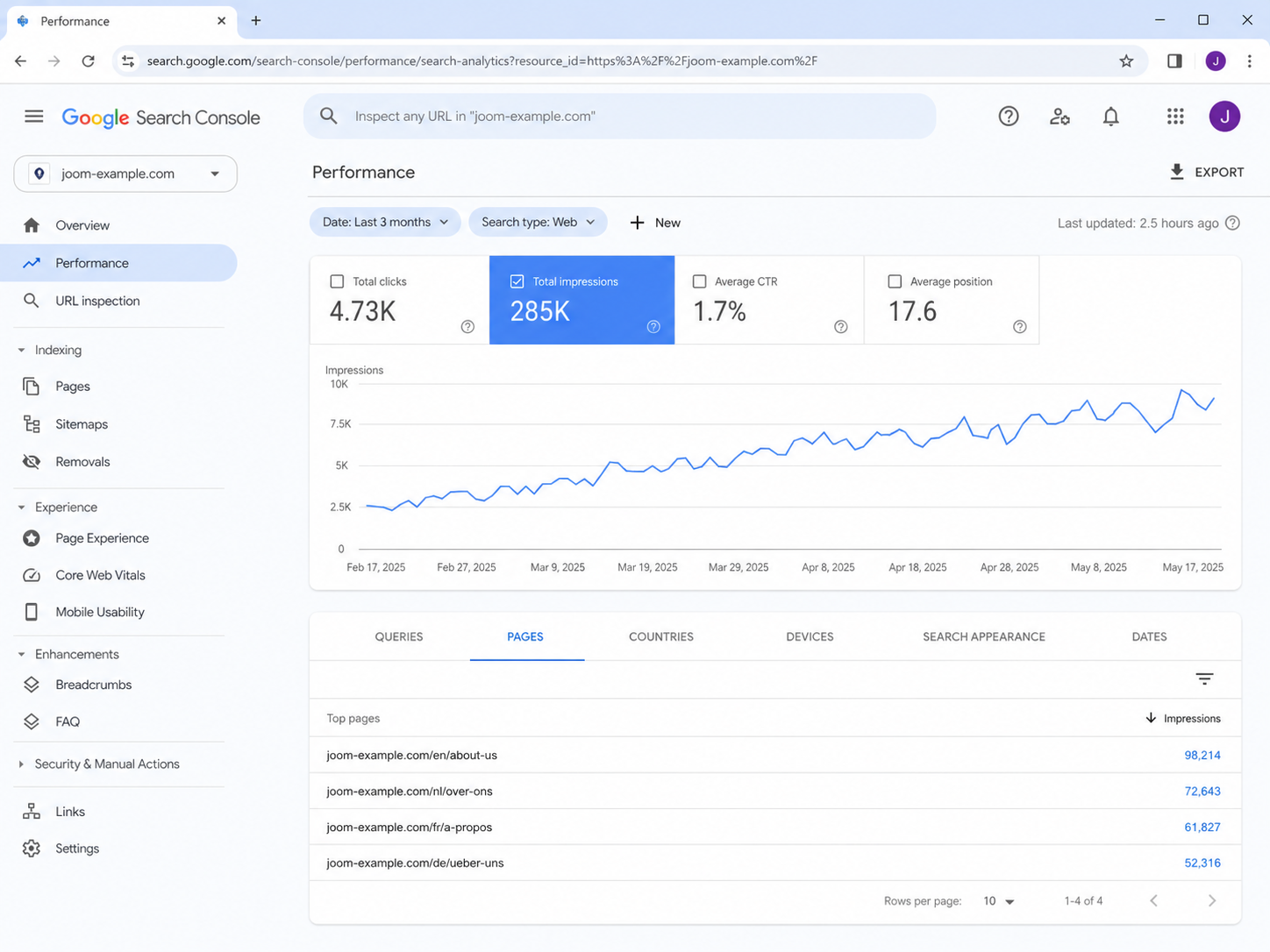Image resolution: width=1270 pixels, height=952 pixels.
Task: Click help icon in Total clicks card
Action: 467,327
